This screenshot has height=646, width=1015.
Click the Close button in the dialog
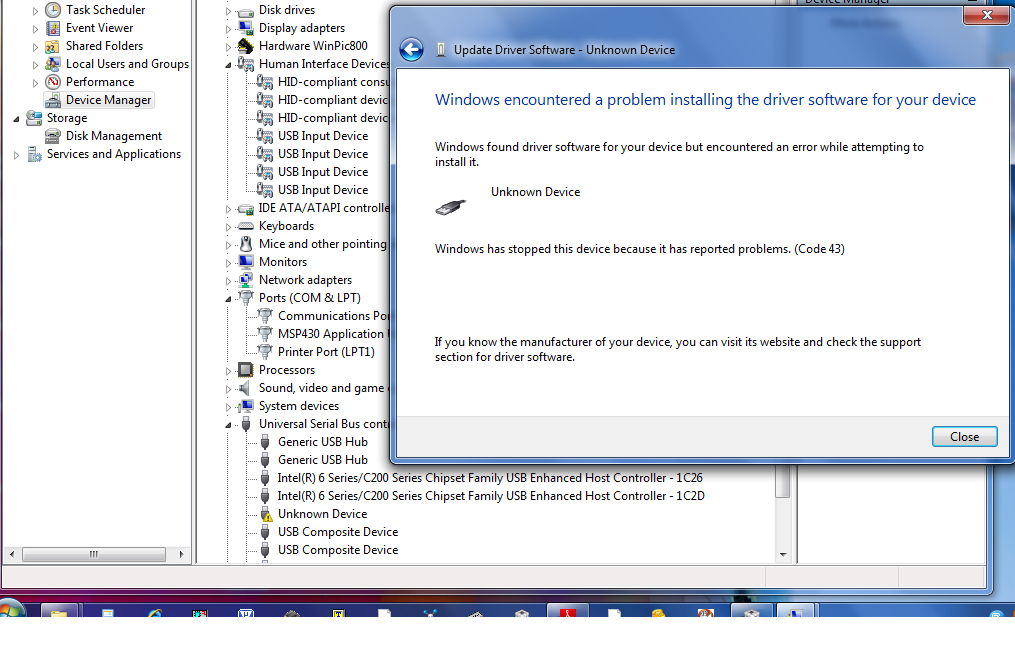(x=963, y=436)
